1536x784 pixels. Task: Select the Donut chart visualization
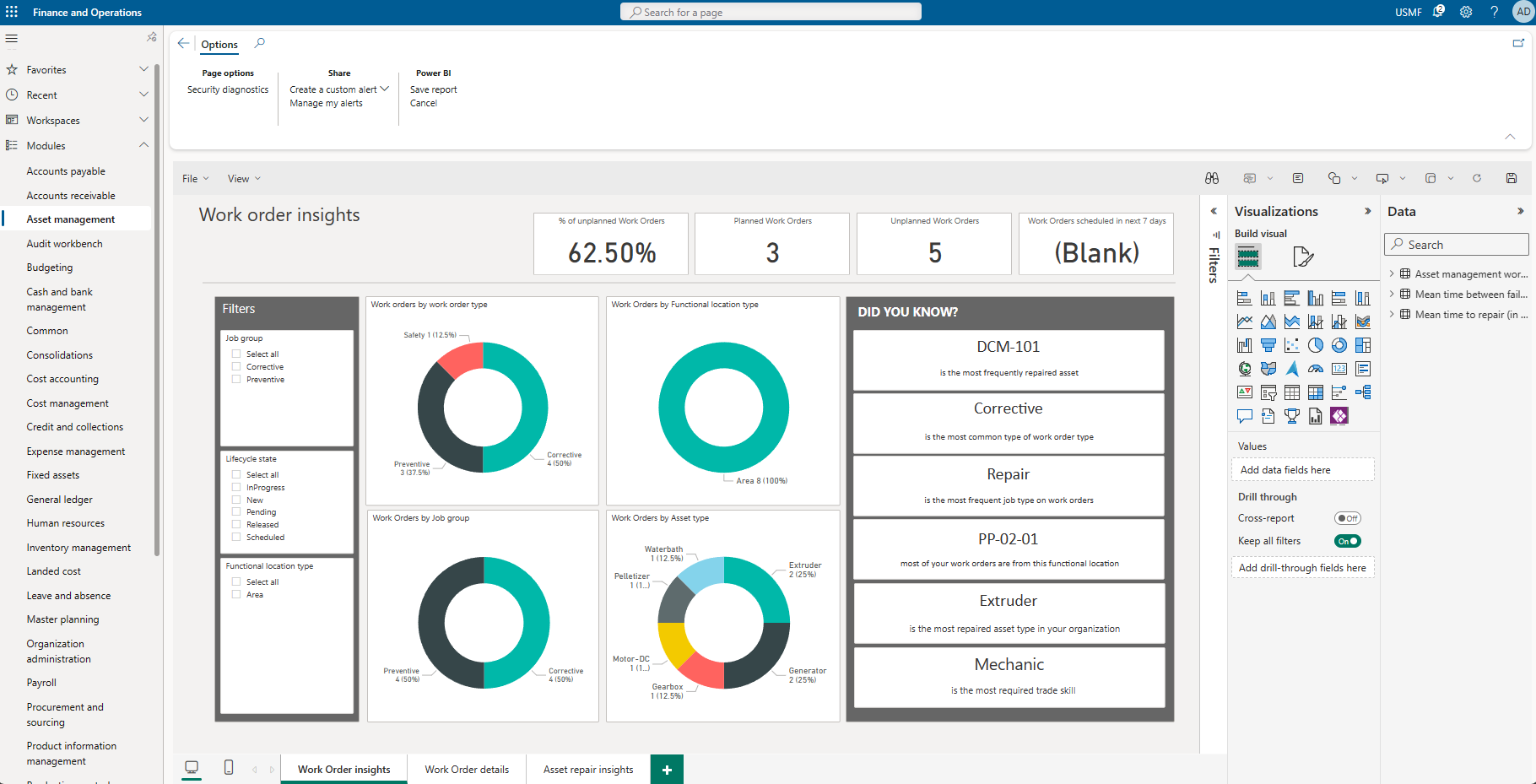(1339, 344)
